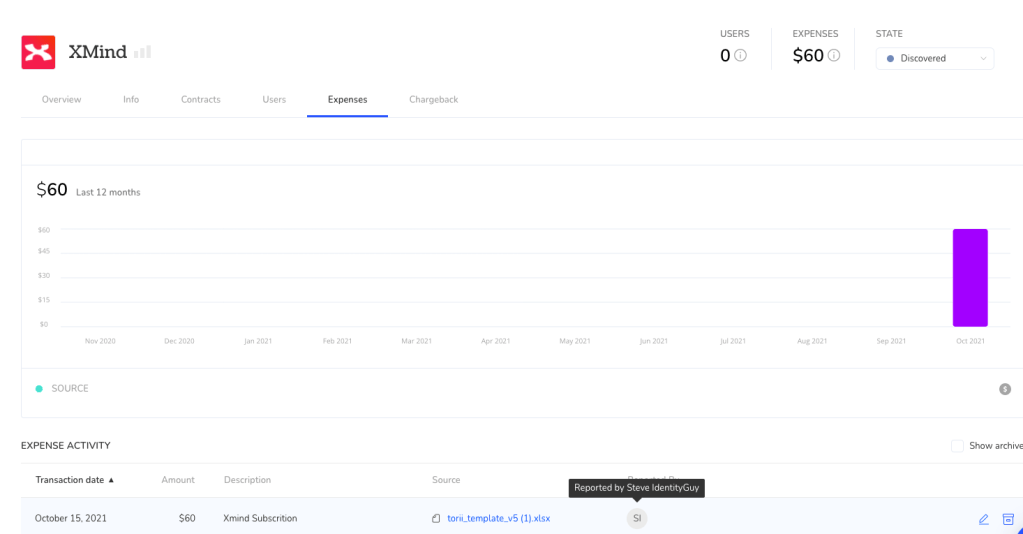Click the info icon next to Expenses total
1023x534 pixels.
(834, 56)
